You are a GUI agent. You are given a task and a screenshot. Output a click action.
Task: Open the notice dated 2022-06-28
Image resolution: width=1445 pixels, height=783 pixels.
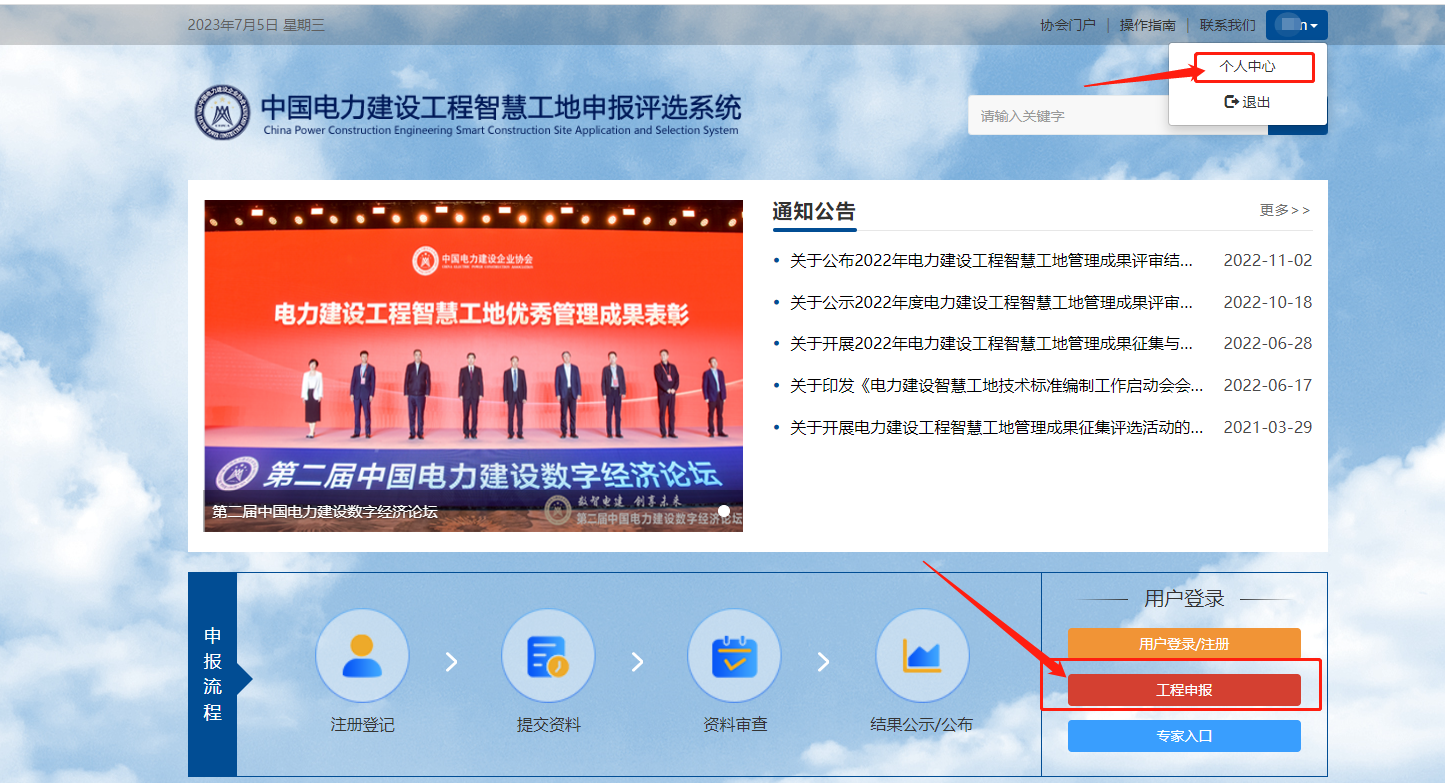pyautogui.click(x=991, y=344)
